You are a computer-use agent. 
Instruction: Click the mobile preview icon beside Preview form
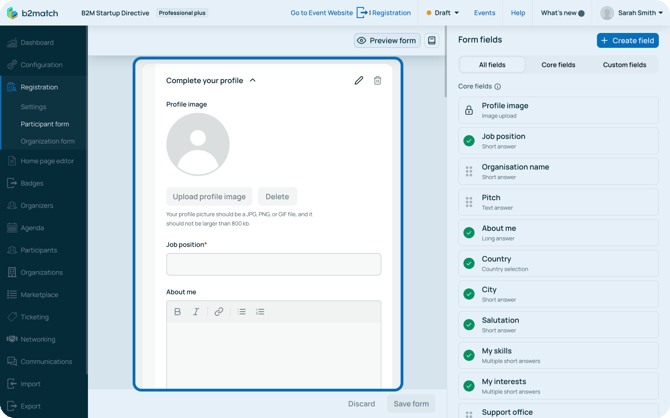click(432, 41)
